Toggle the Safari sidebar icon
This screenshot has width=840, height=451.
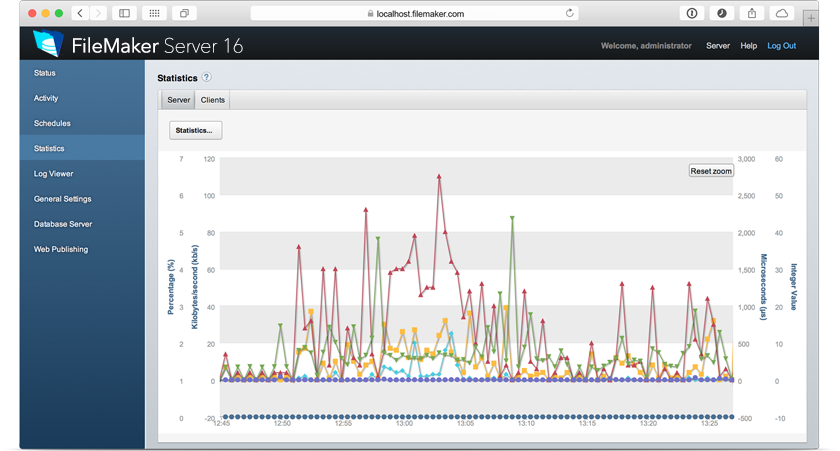click(125, 13)
